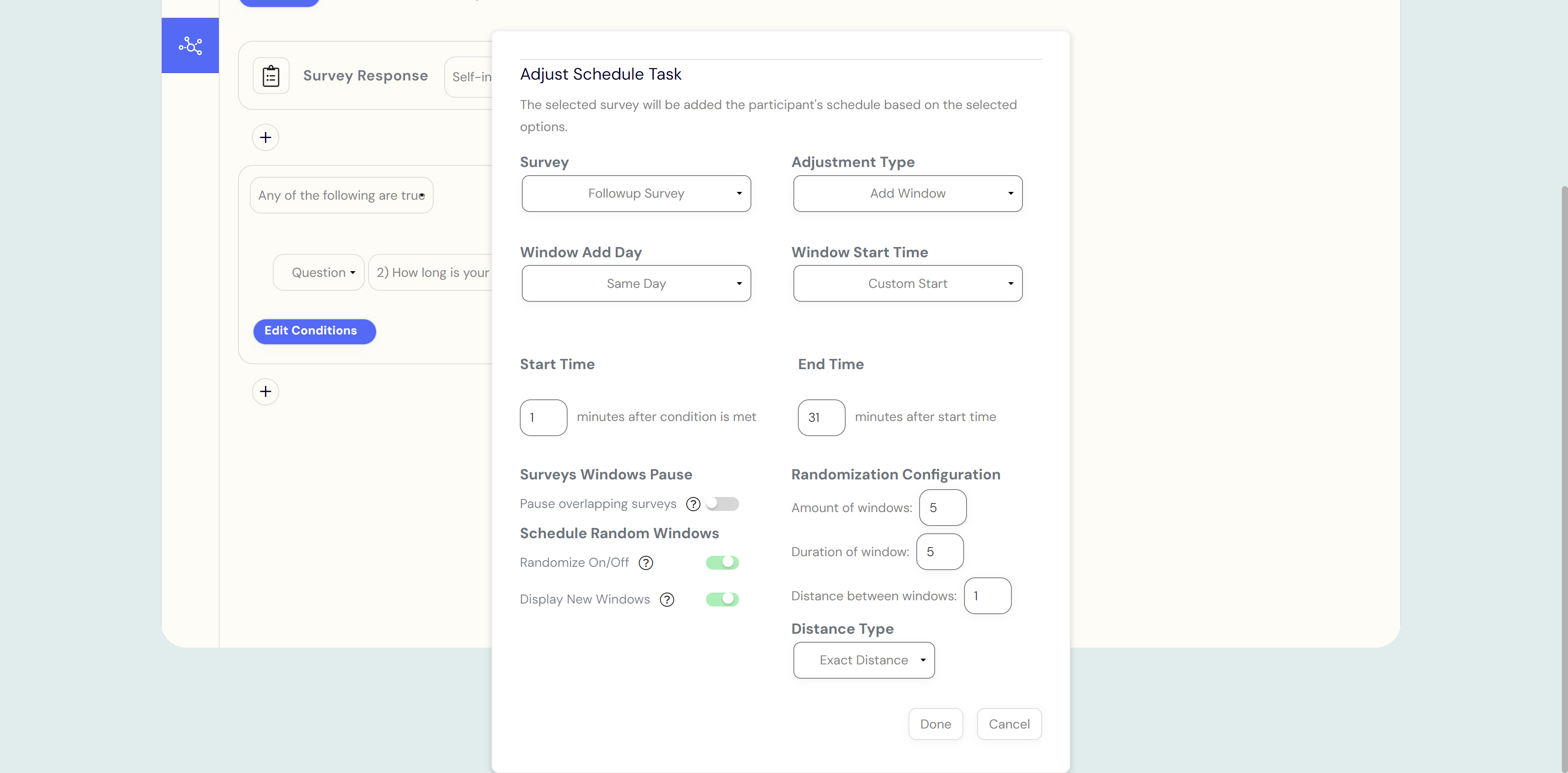Click the Survey Response clipboard icon
Screen dimensions: 1568x773
click(x=271, y=75)
